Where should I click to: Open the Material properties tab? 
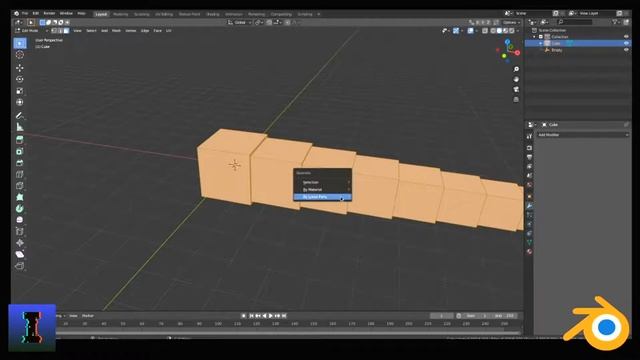click(x=529, y=251)
